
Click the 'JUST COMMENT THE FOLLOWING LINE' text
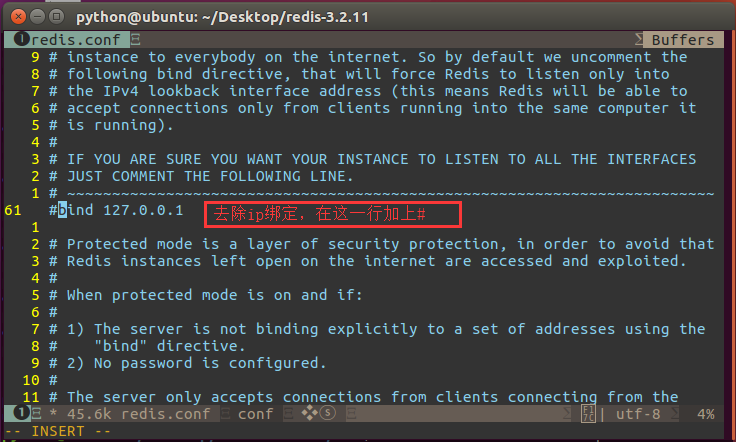click(x=209, y=176)
